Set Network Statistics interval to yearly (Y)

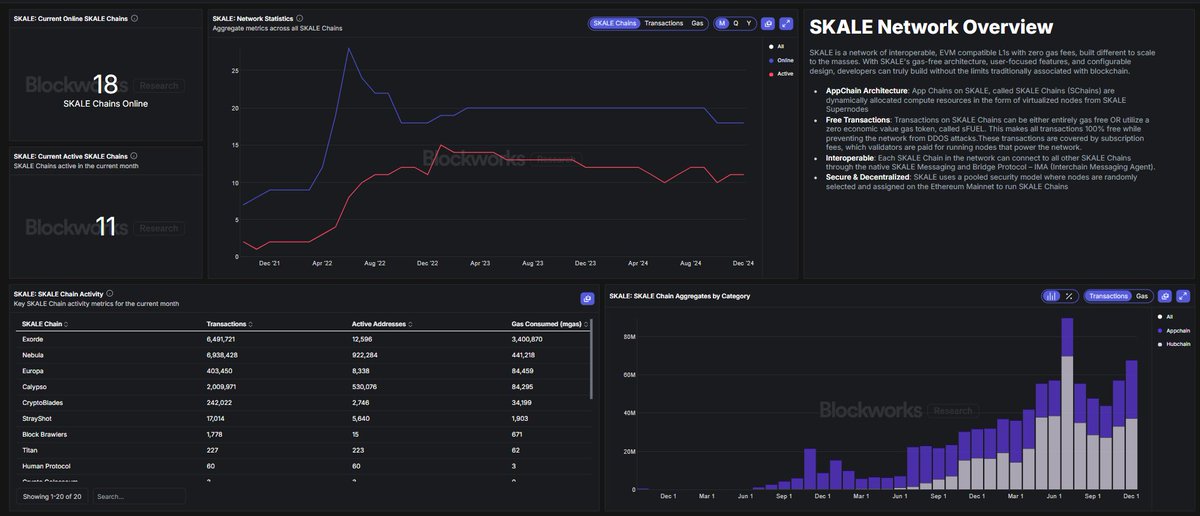click(749, 23)
